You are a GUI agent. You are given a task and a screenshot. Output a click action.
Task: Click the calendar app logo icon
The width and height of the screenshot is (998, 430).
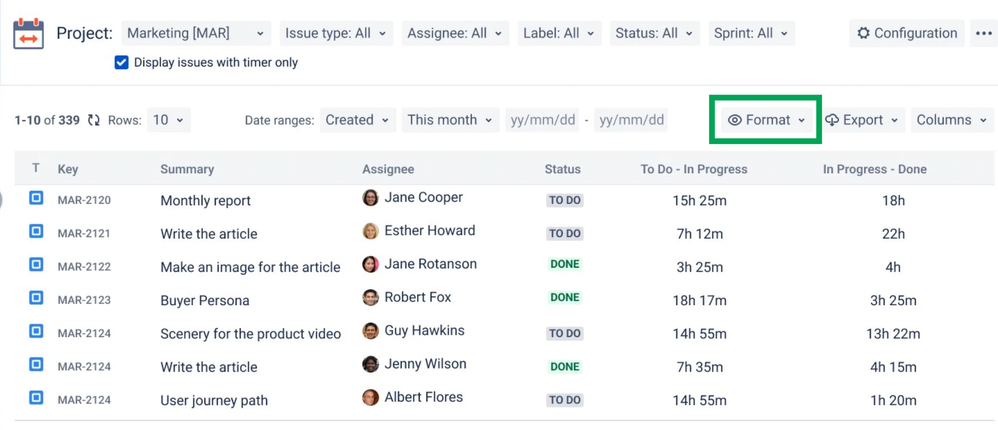click(x=29, y=34)
